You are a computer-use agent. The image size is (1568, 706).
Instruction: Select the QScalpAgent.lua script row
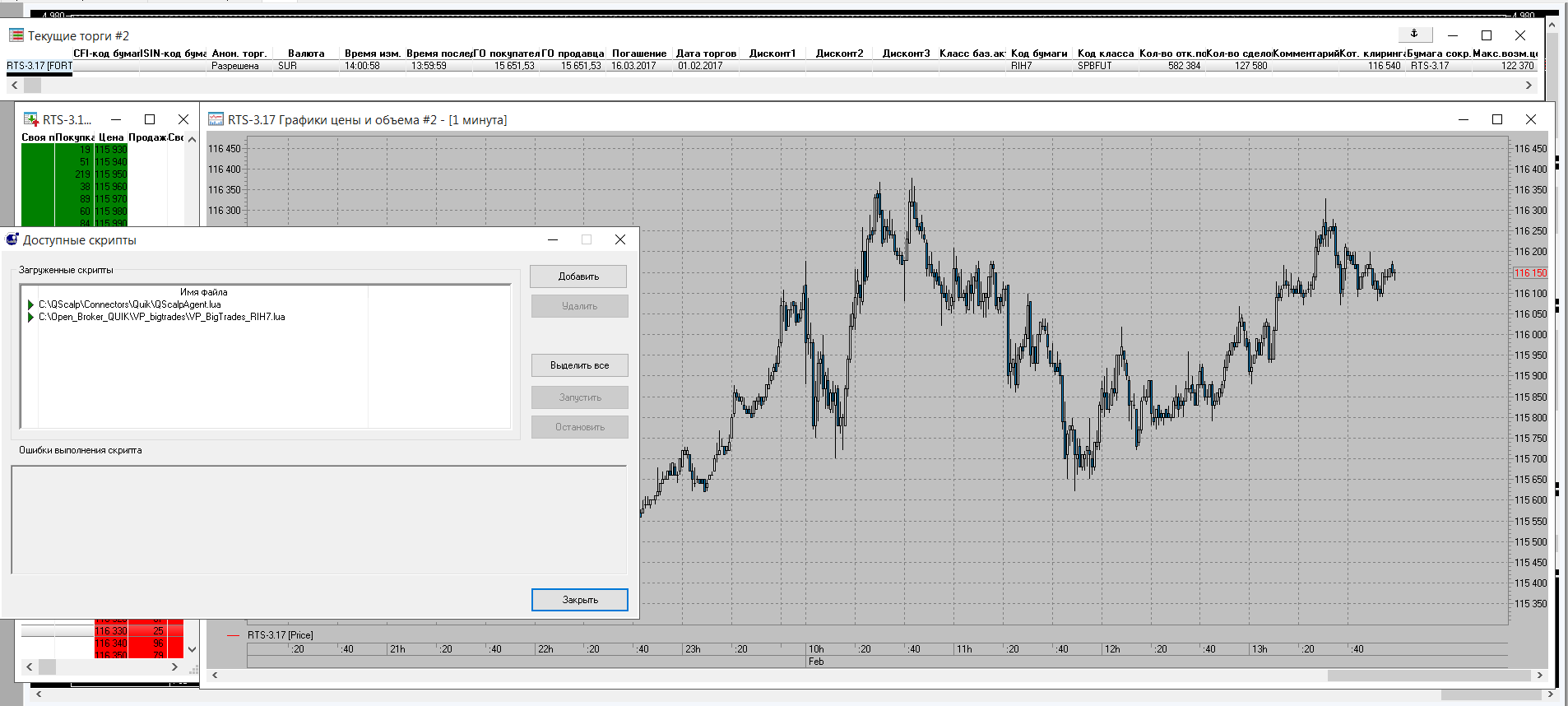pyautogui.click(x=130, y=304)
